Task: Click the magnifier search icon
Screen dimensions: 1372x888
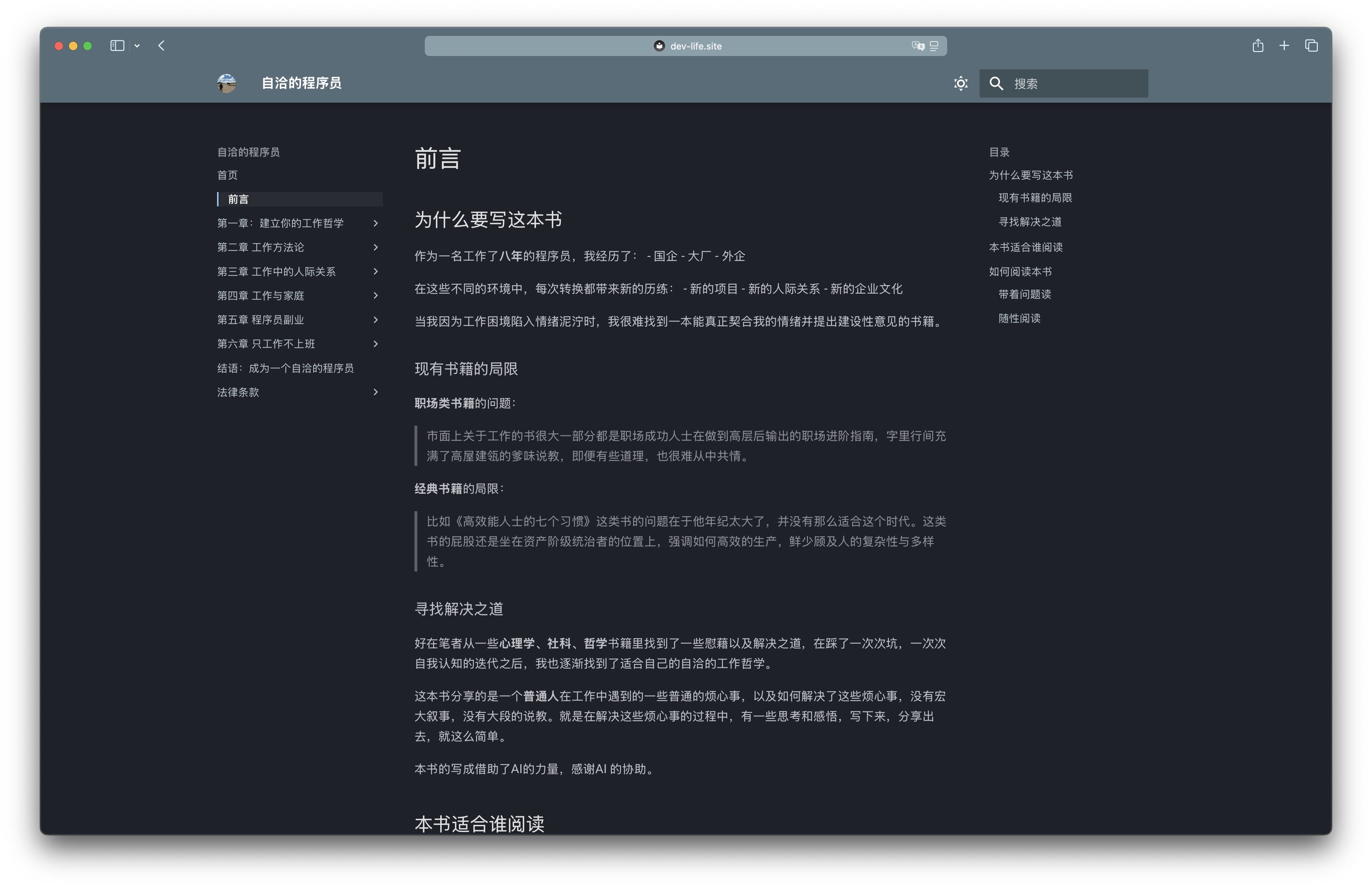Action: (996, 83)
